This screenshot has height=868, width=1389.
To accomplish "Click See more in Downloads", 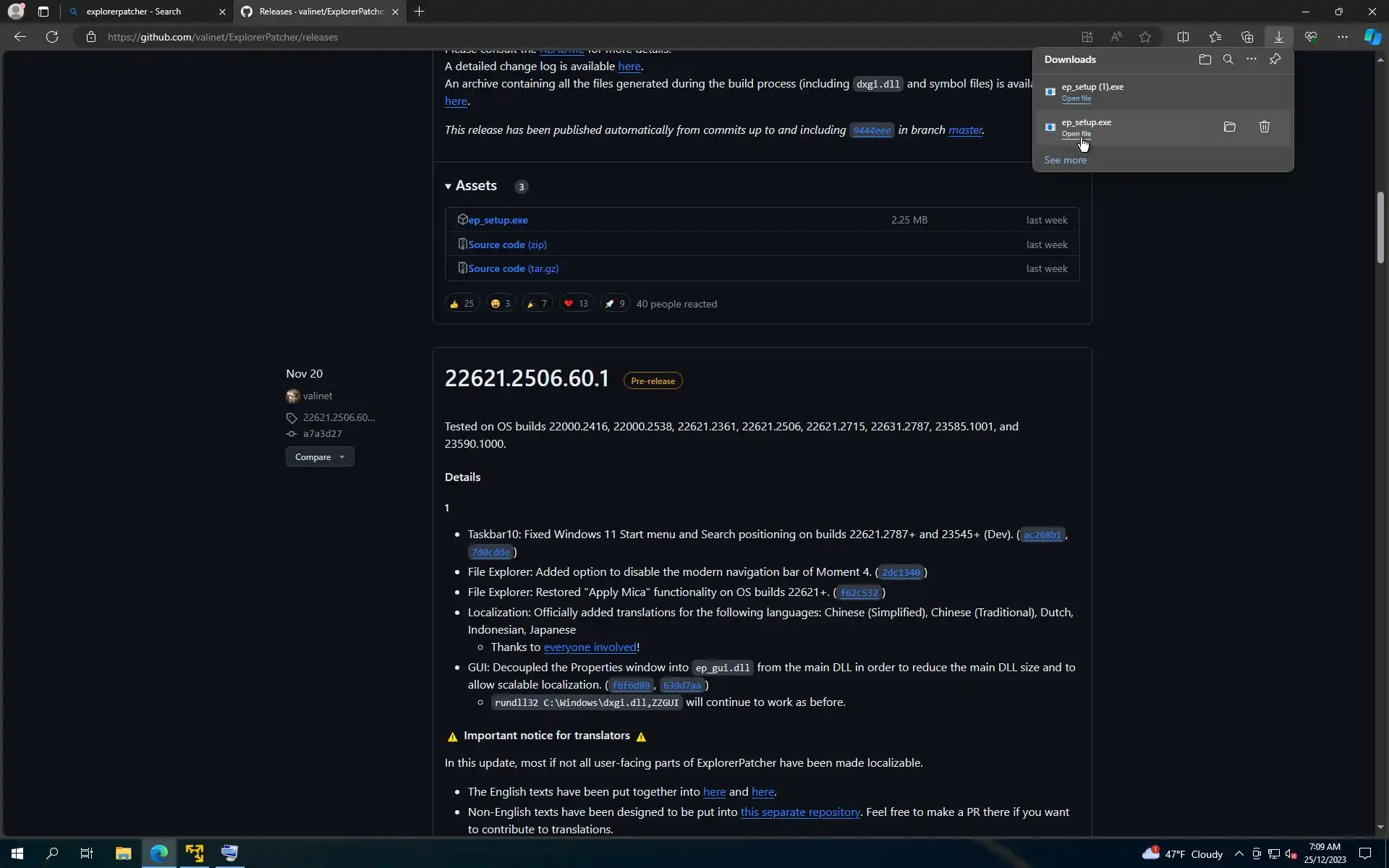I will pyautogui.click(x=1065, y=160).
